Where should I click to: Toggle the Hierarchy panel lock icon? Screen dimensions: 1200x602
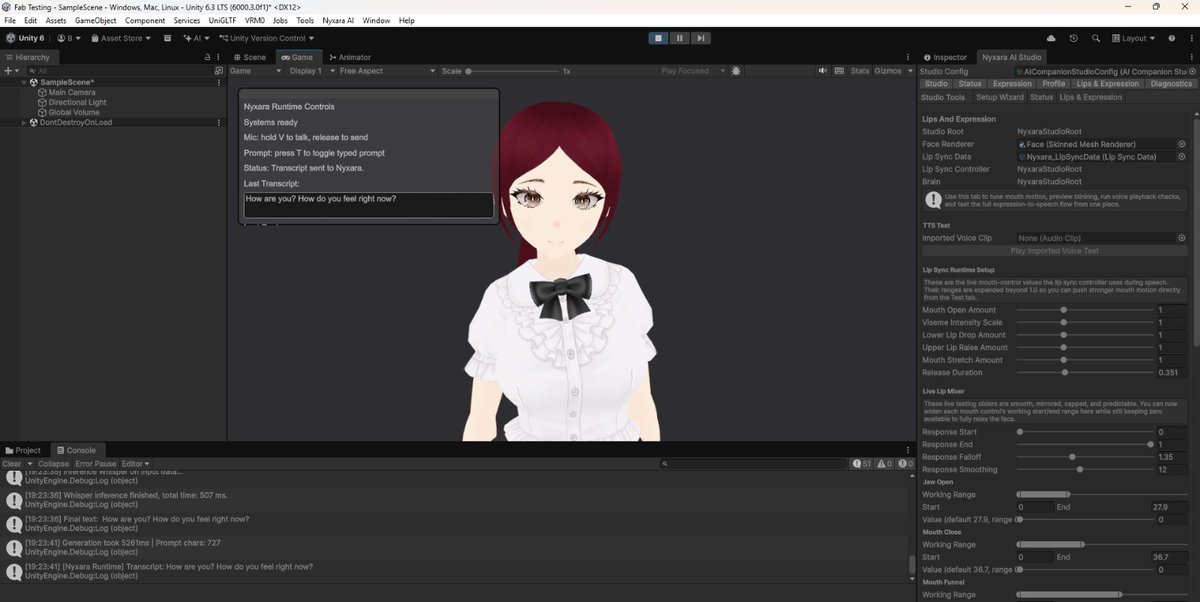click(208, 57)
